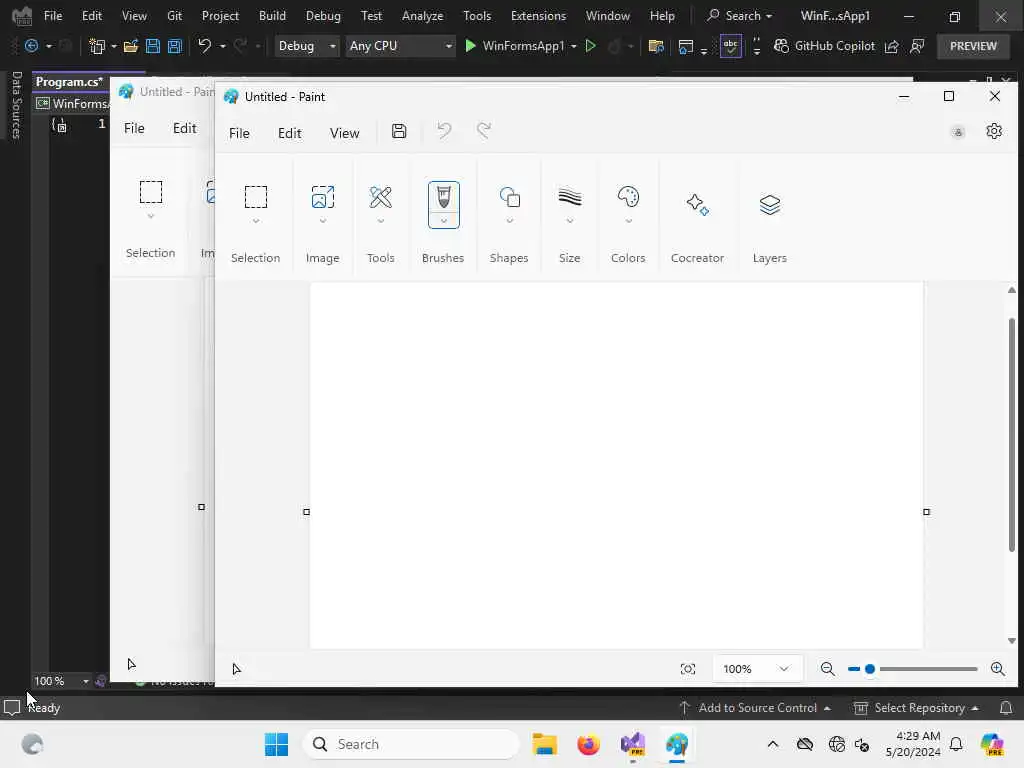Expand the Selection dropdown chevron in Paint
The height and width of the screenshot is (768, 1024).
click(256, 221)
